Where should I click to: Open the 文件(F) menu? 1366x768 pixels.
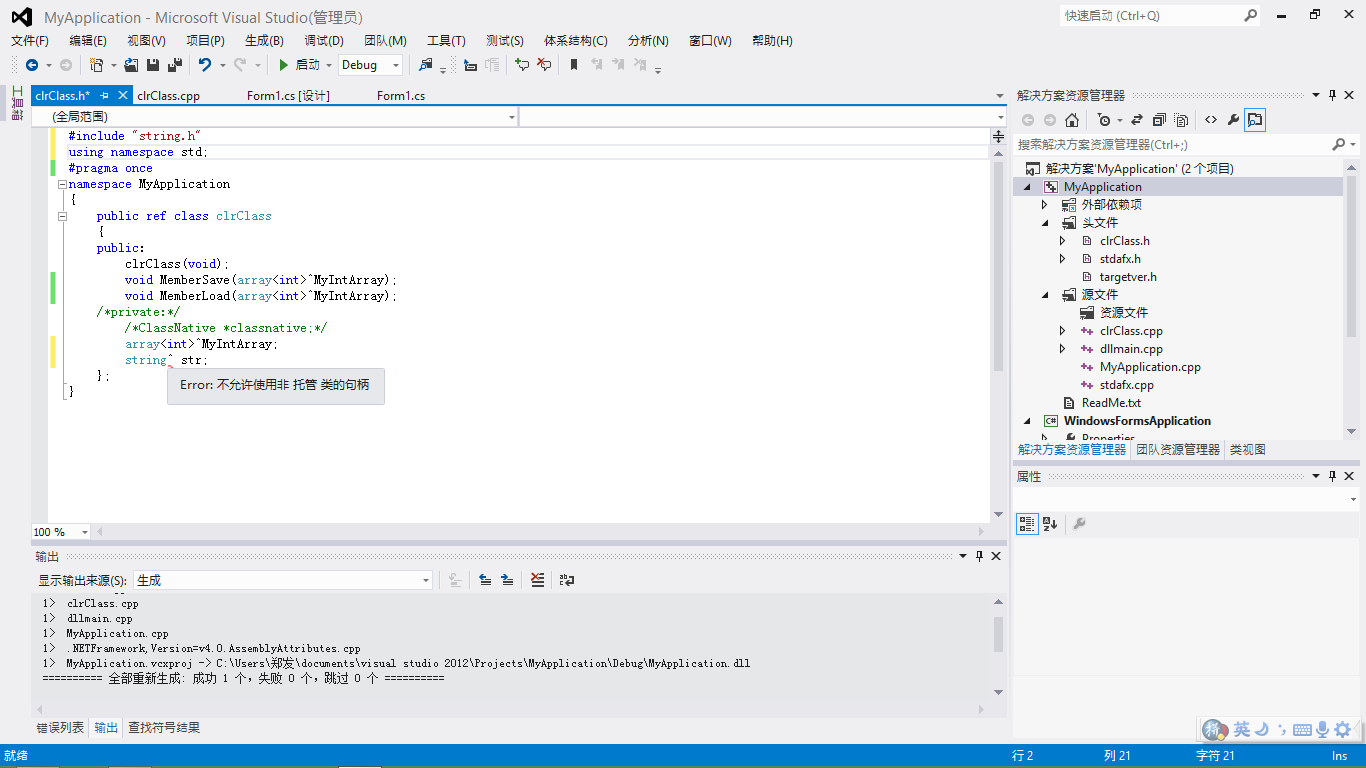click(x=30, y=41)
